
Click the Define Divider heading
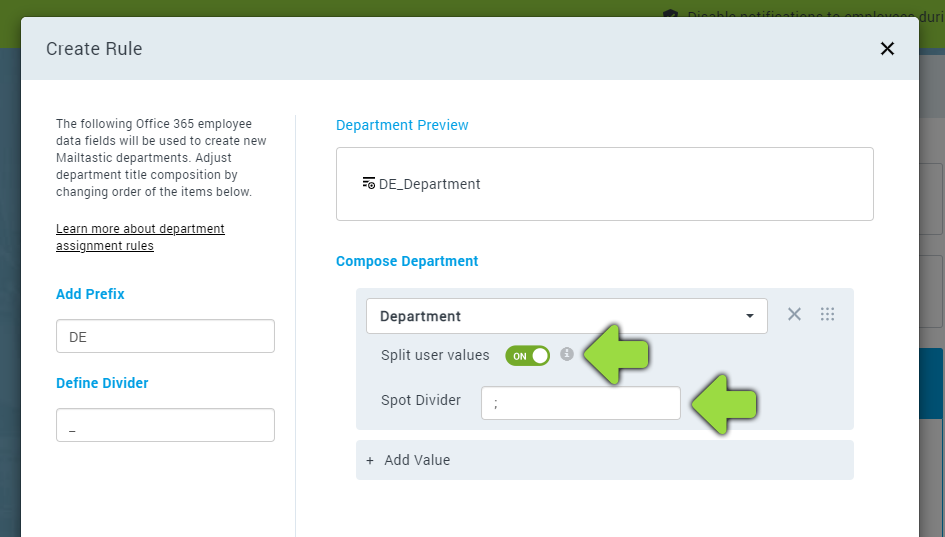pyautogui.click(x=102, y=383)
